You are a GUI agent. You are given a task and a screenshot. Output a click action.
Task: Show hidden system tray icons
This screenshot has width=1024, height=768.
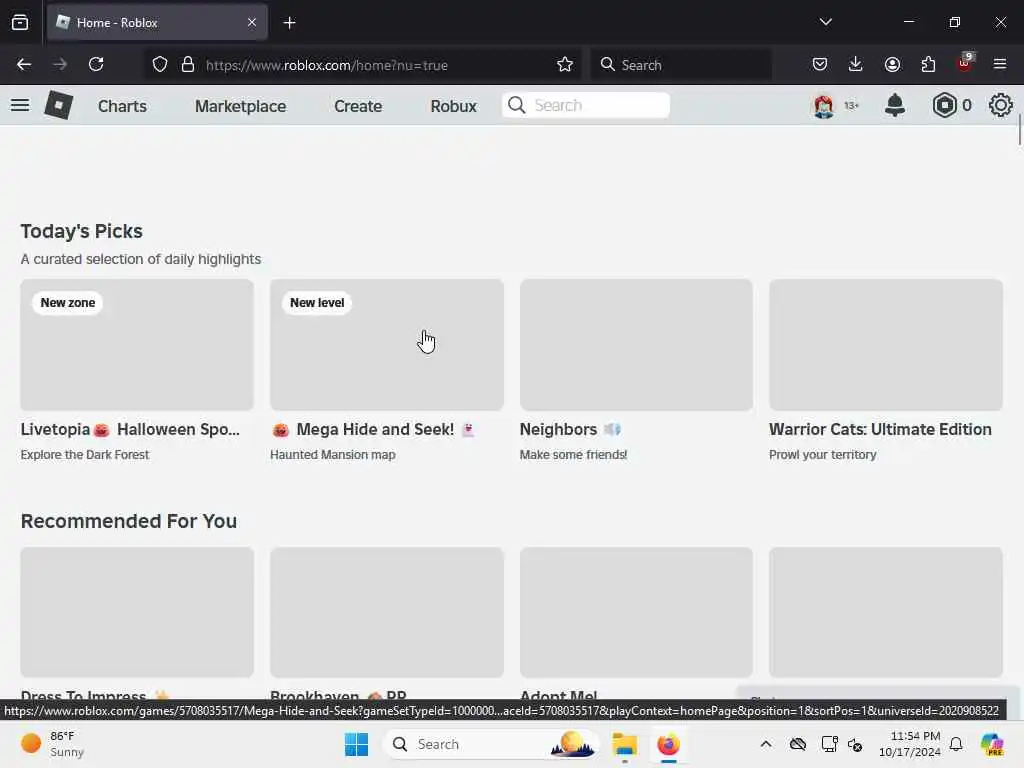(766, 744)
